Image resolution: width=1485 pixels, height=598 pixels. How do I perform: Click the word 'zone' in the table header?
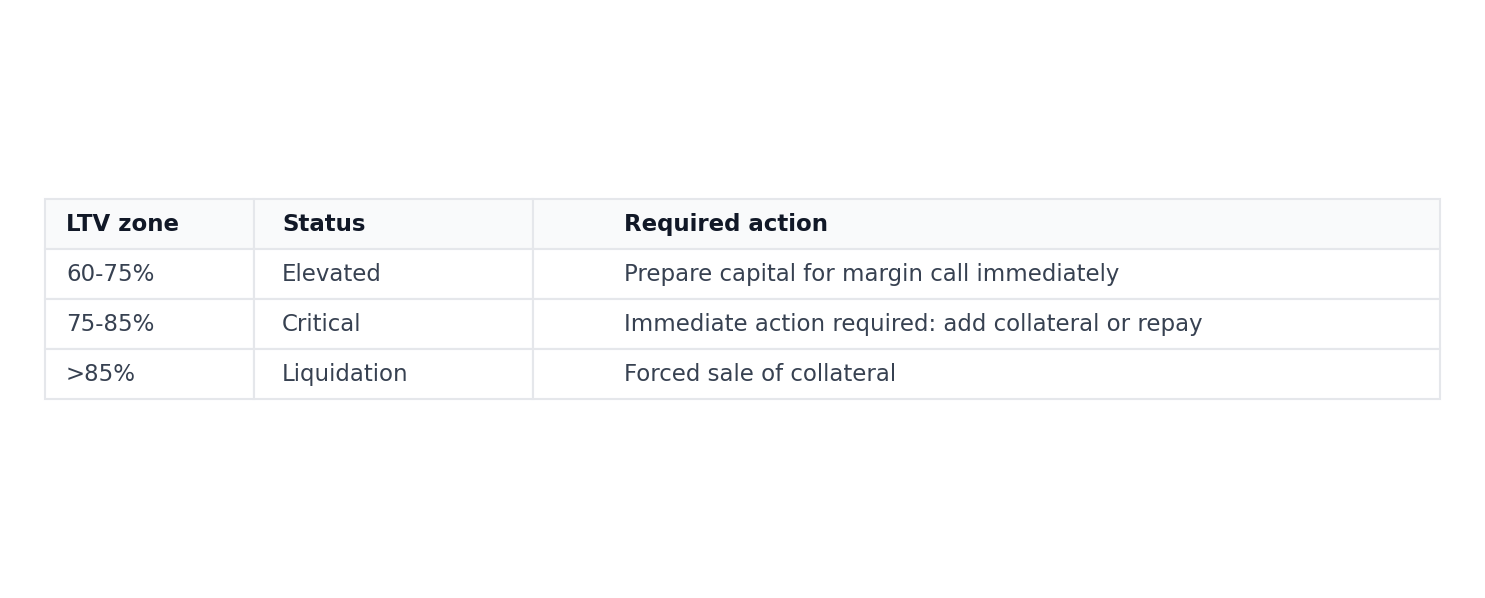coord(148,224)
